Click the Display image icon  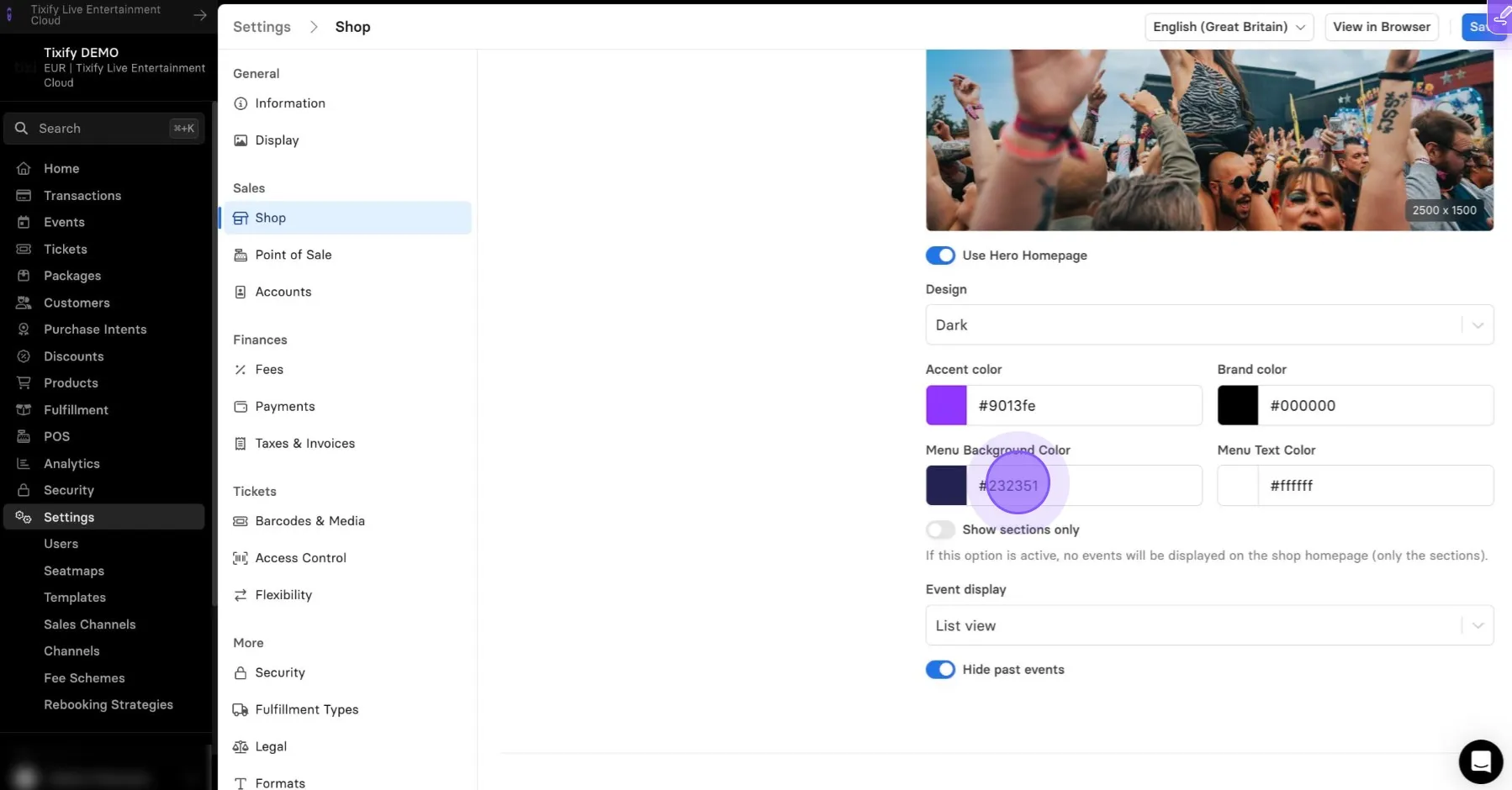(x=241, y=140)
